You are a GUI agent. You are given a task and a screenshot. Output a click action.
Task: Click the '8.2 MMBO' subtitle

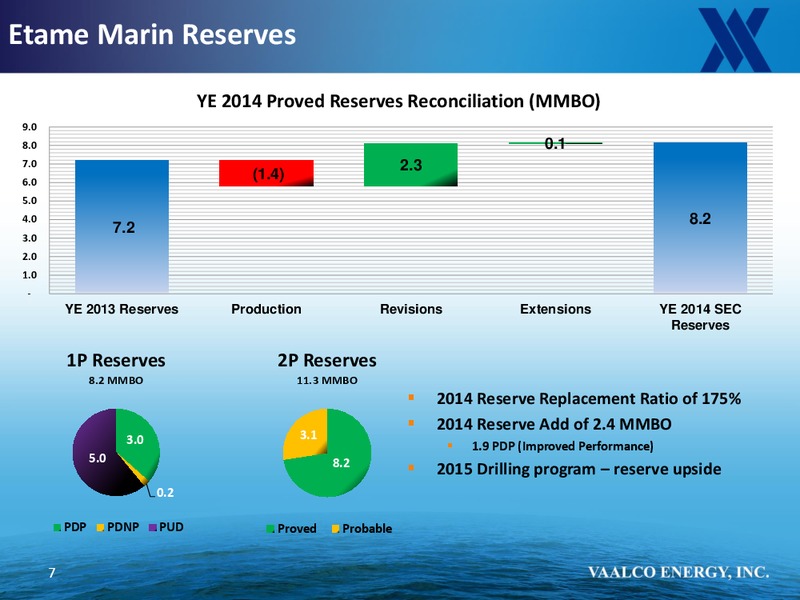click(x=116, y=381)
